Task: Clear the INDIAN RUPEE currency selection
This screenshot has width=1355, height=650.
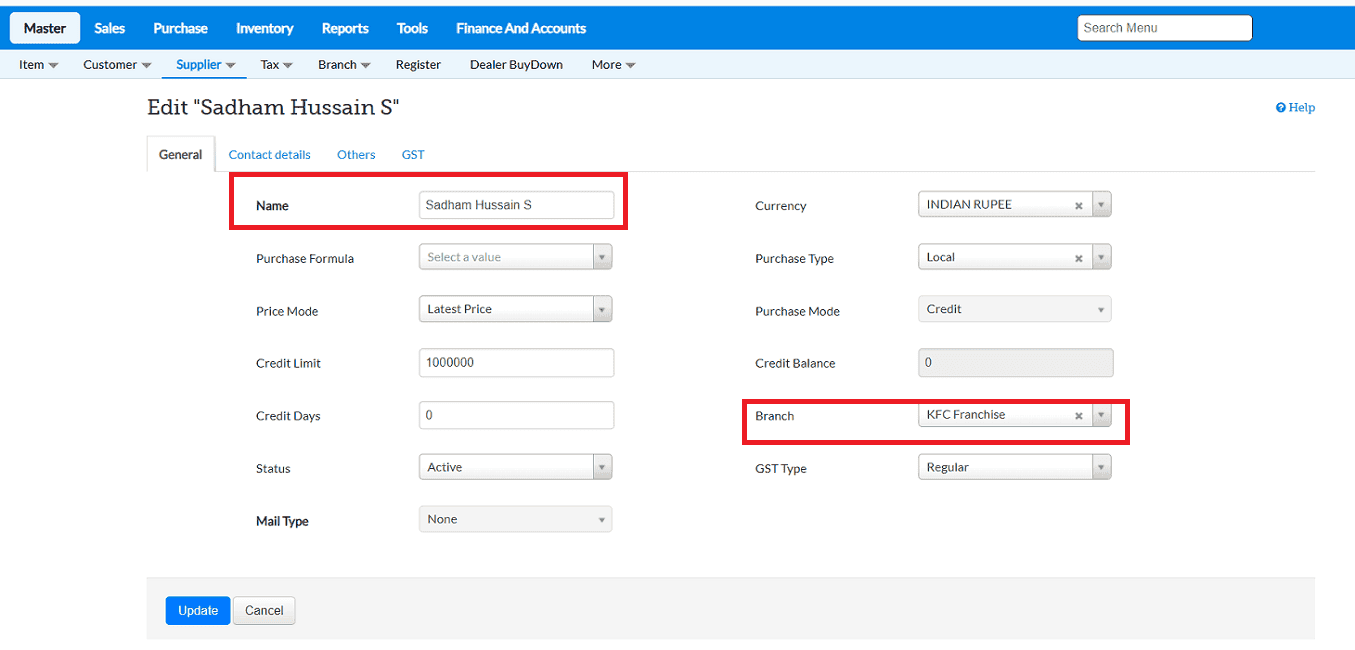Action: click(1079, 205)
